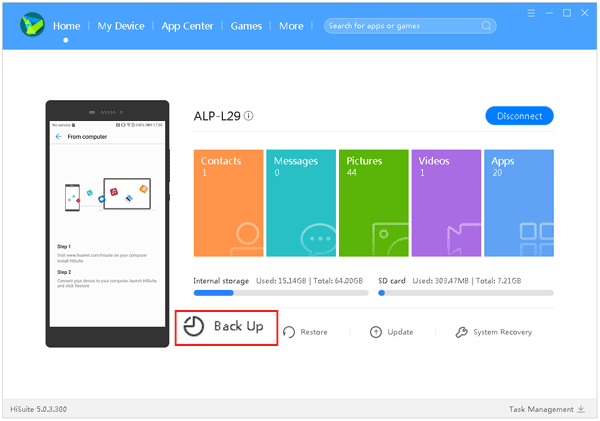This screenshot has height=421, width=600.
Task: Open the Apps tile
Action: click(x=519, y=203)
